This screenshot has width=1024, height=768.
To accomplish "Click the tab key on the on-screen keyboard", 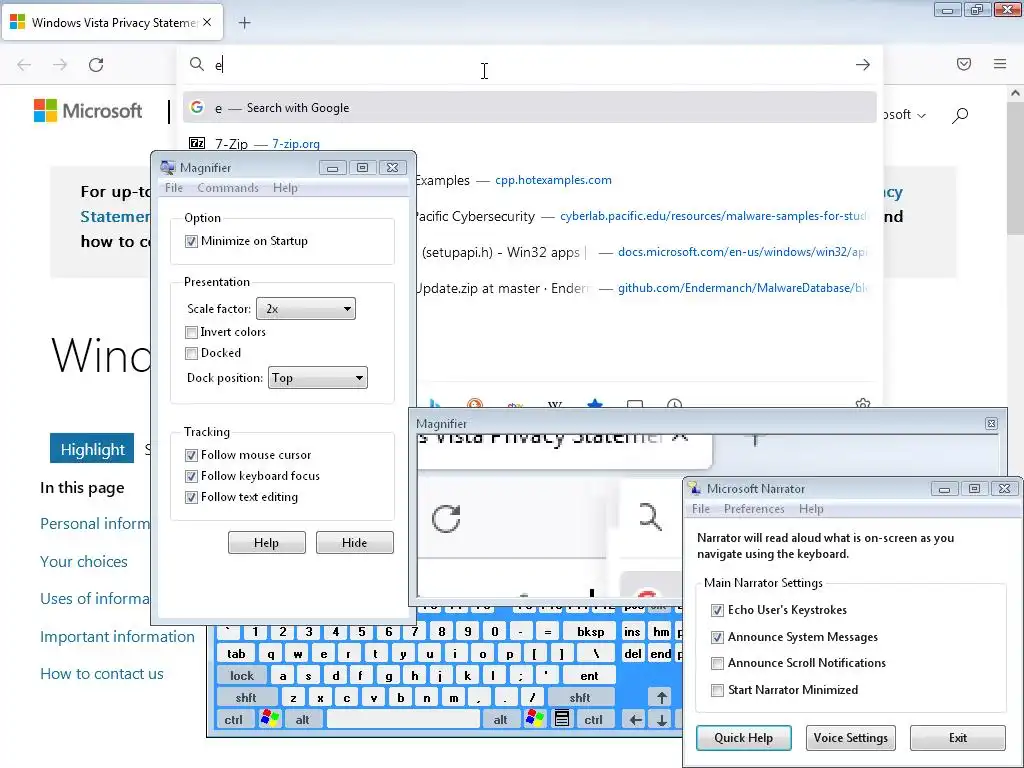I will (x=236, y=654).
